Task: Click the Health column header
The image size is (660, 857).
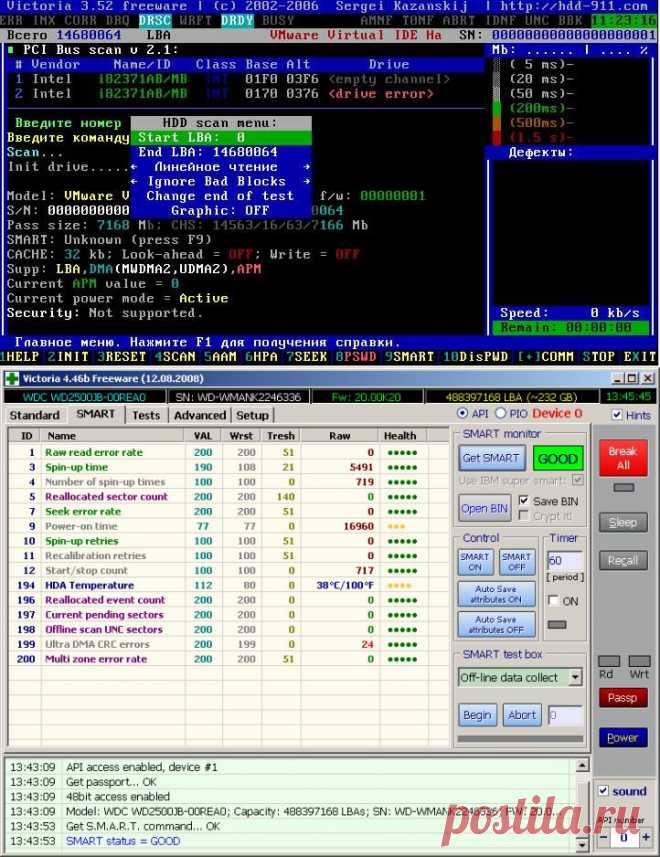Action: [402, 436]
